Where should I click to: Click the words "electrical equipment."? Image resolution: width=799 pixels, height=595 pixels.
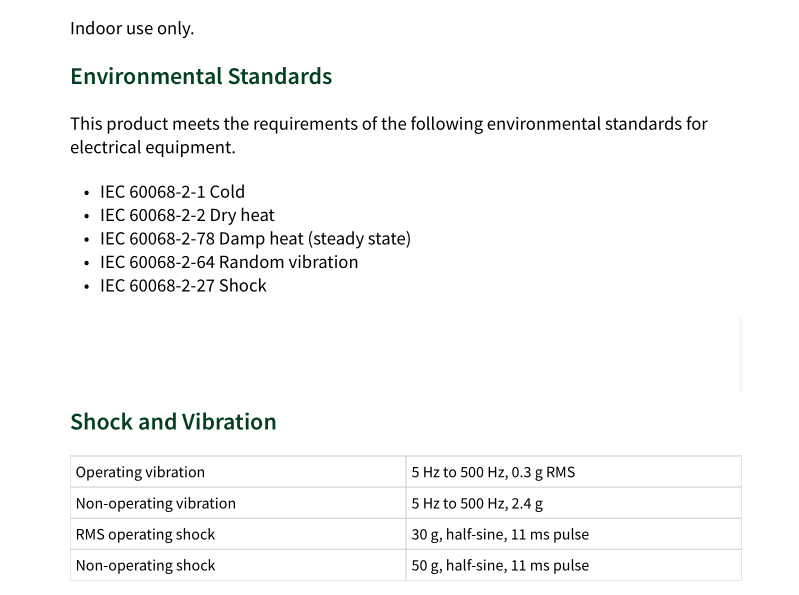(x=152, y=147)
